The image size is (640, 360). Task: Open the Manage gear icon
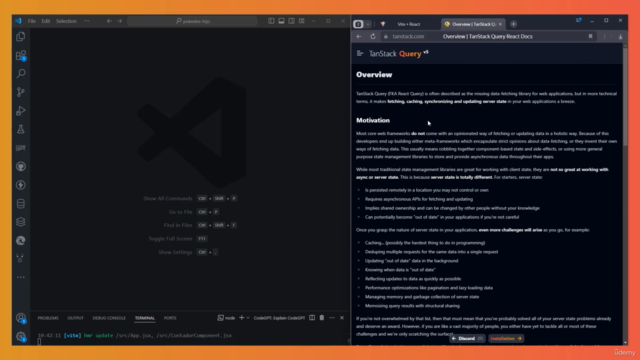(20, 337)
